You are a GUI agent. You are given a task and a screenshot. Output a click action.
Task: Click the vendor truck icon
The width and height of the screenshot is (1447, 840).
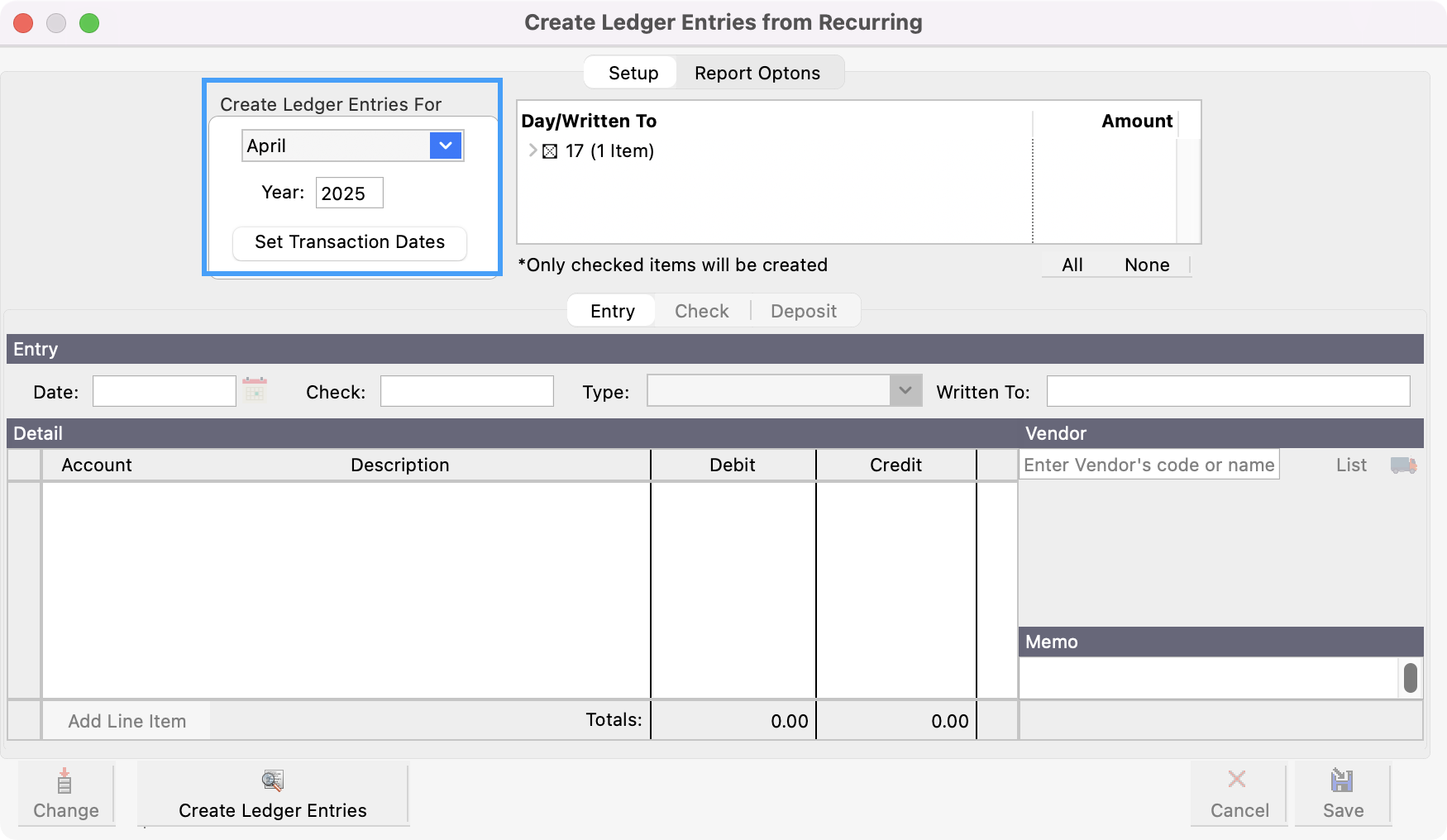pos(1403,465)
